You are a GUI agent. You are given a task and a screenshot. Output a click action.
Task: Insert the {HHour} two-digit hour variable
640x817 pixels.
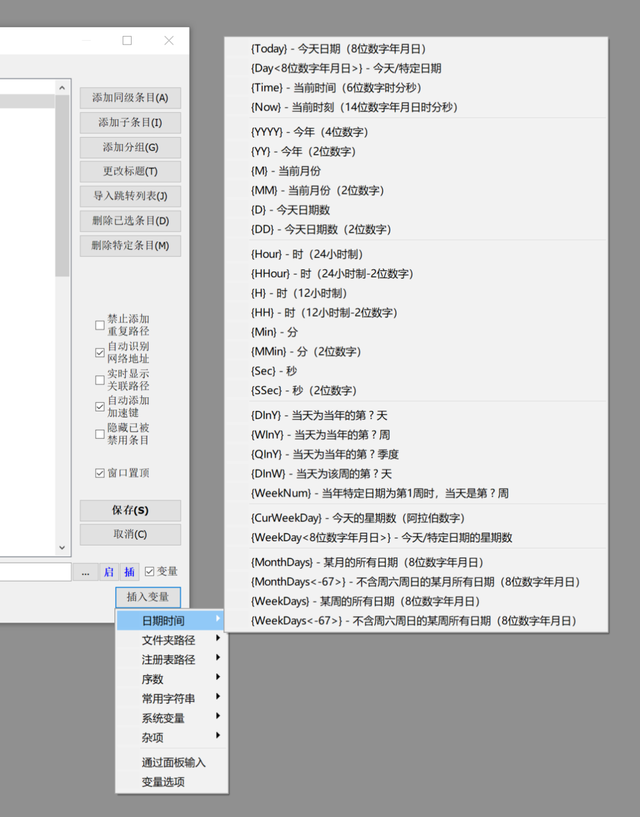tap(416, 274)
